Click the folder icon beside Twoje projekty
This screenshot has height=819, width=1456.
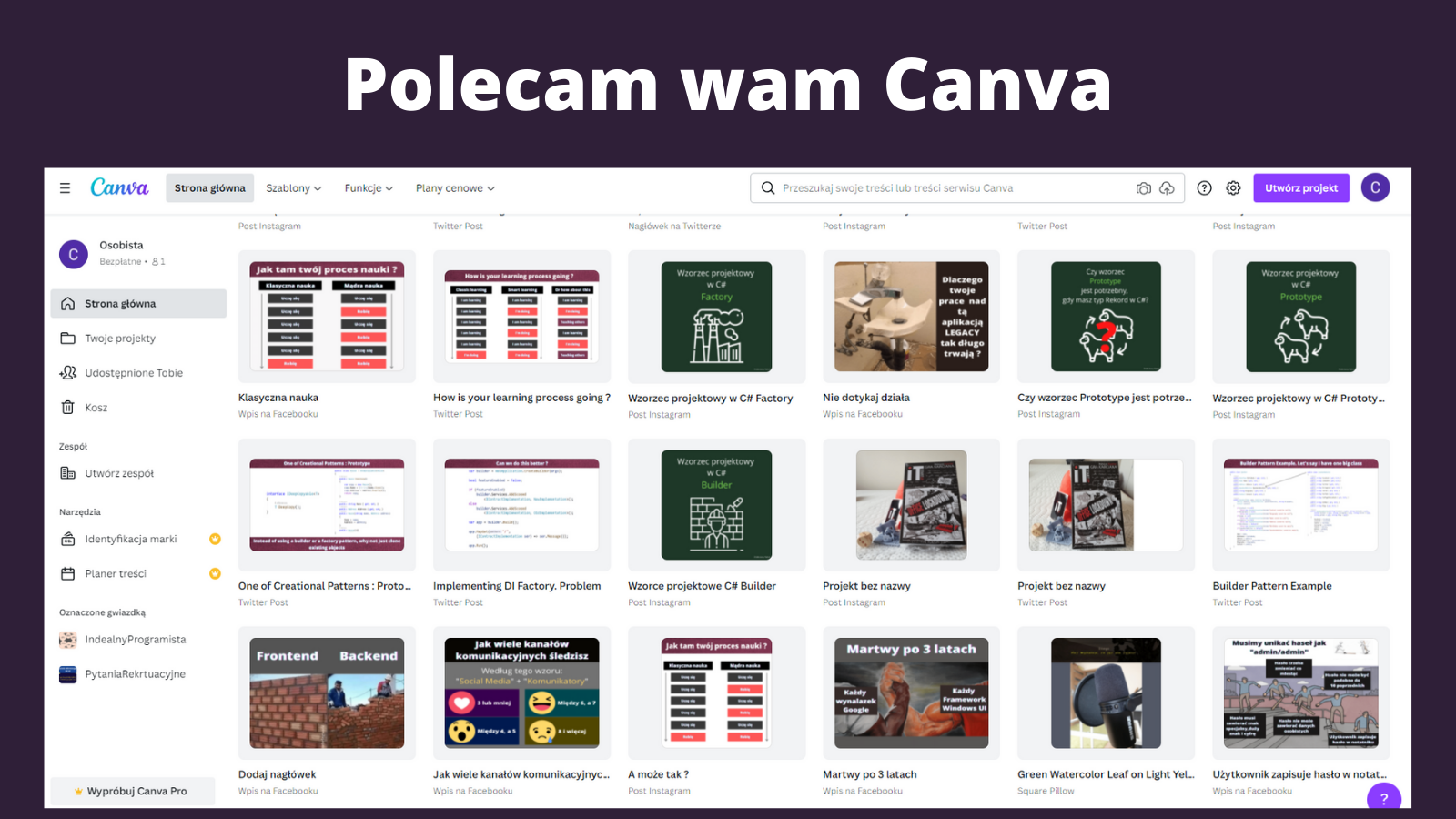tap(67, 339)
